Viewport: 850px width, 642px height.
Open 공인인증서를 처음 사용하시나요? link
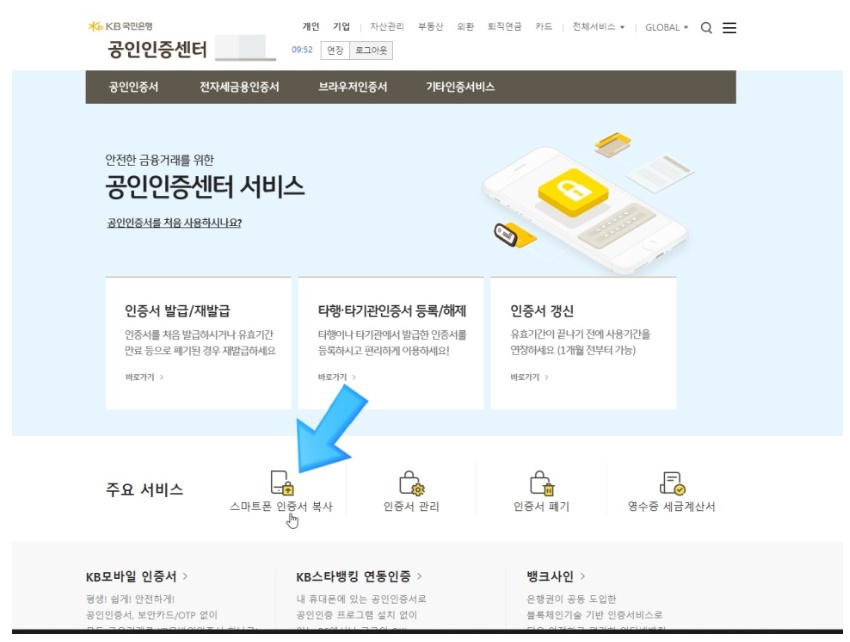174,223
